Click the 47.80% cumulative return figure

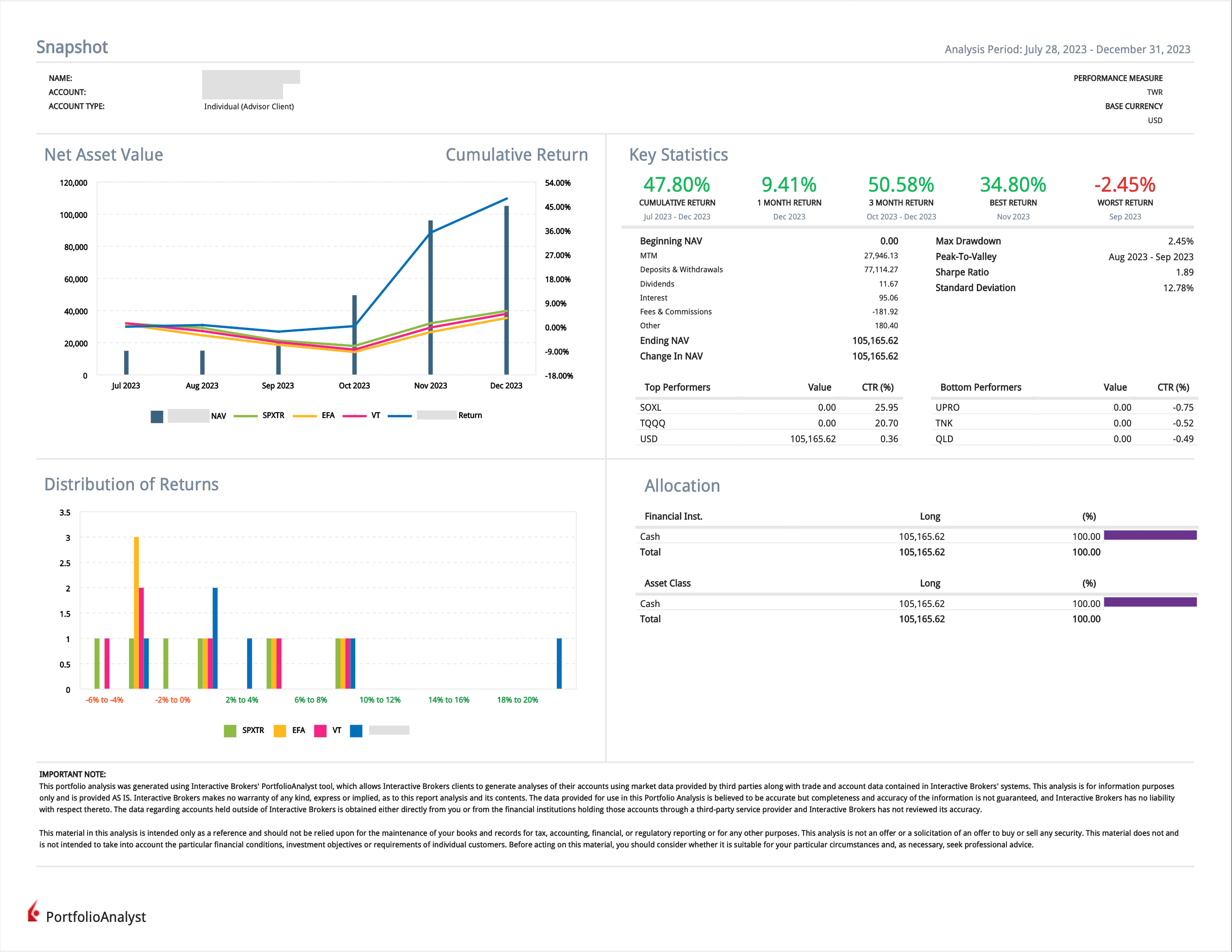[x=676, y=184]
